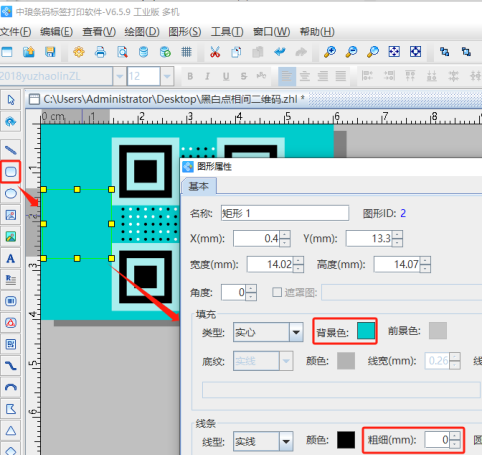Click the cyan 背景色 color swatch
Screen dimensions: 483x455
pyautogui.click(x=366, y=331)
